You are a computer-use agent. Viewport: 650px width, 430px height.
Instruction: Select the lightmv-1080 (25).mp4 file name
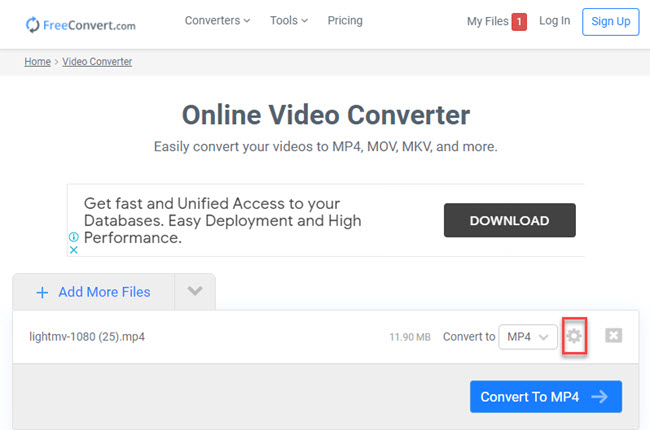(x=87, y=337)
